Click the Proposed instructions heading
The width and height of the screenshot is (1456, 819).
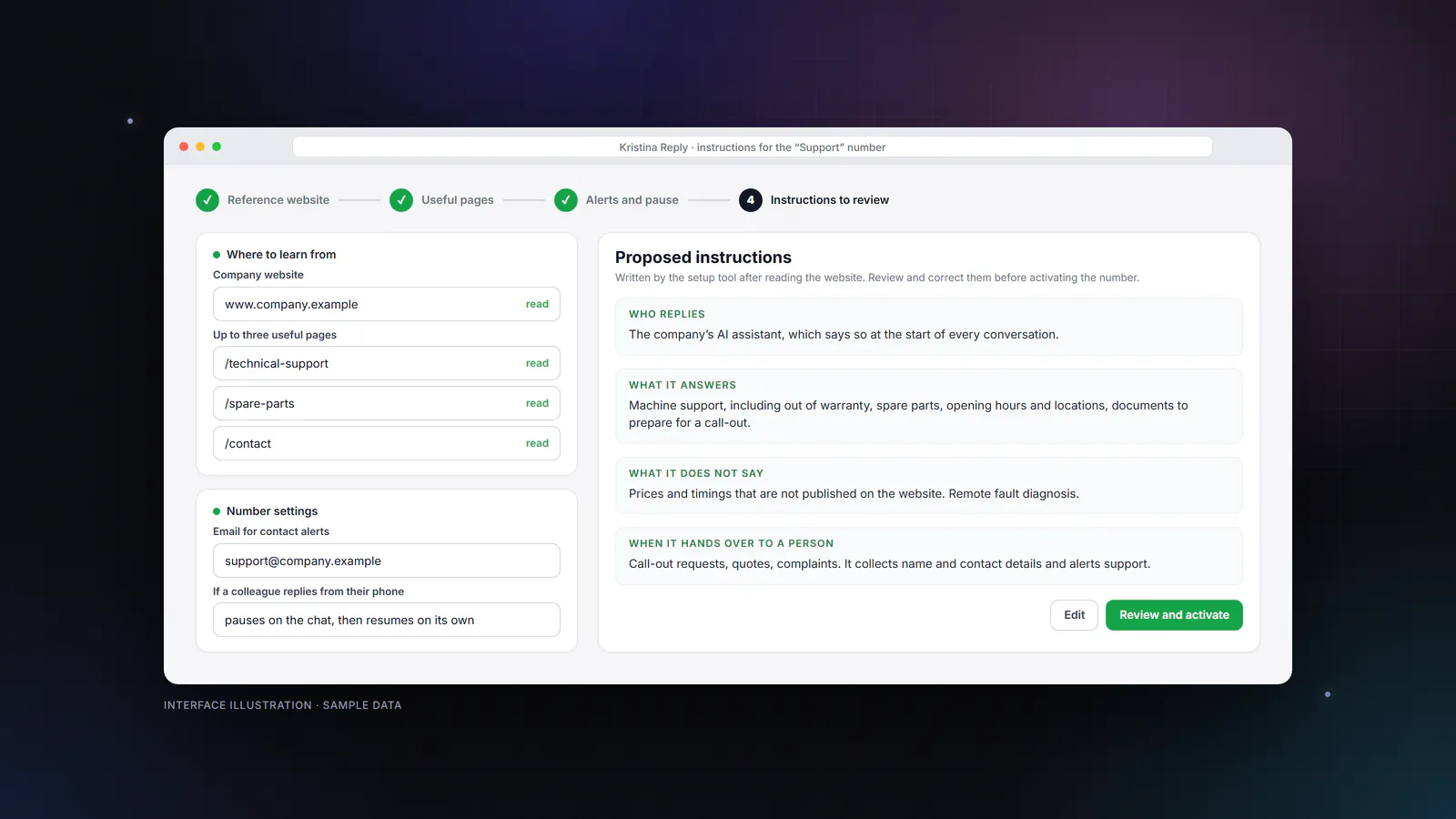(703, 258)
